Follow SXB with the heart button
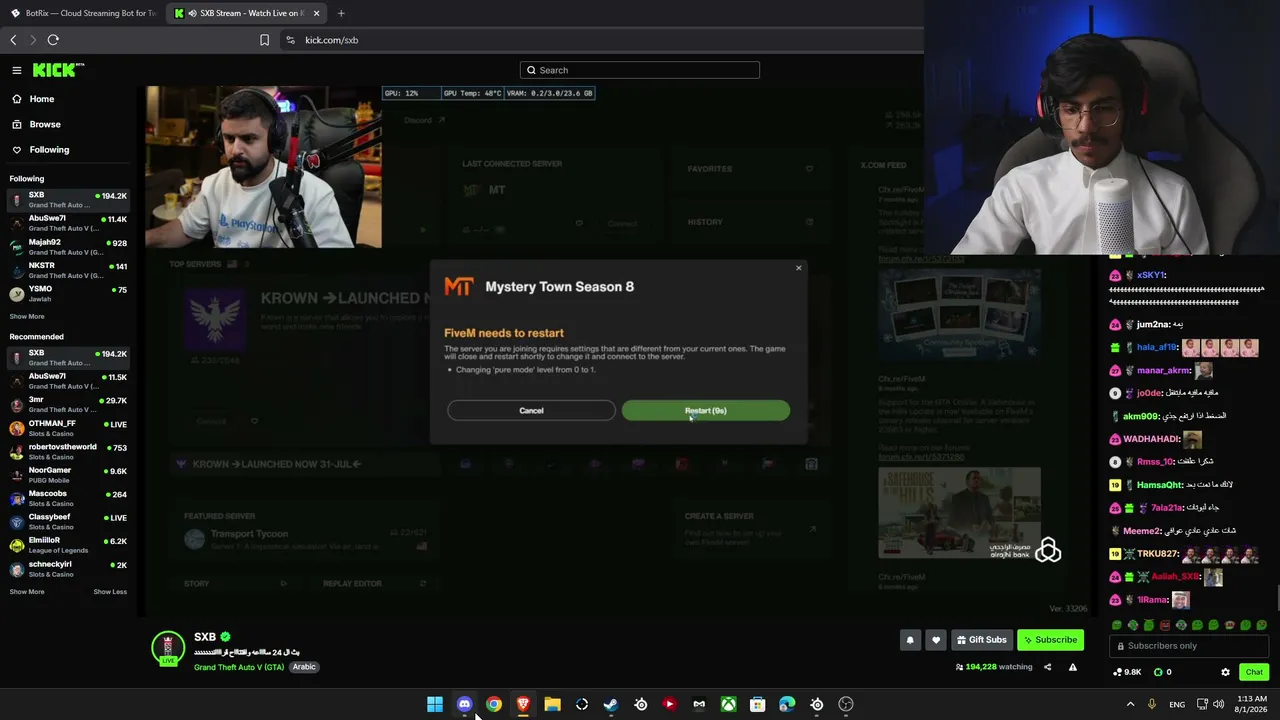This screenshot has width=1280, height=720. pos(936,640)
